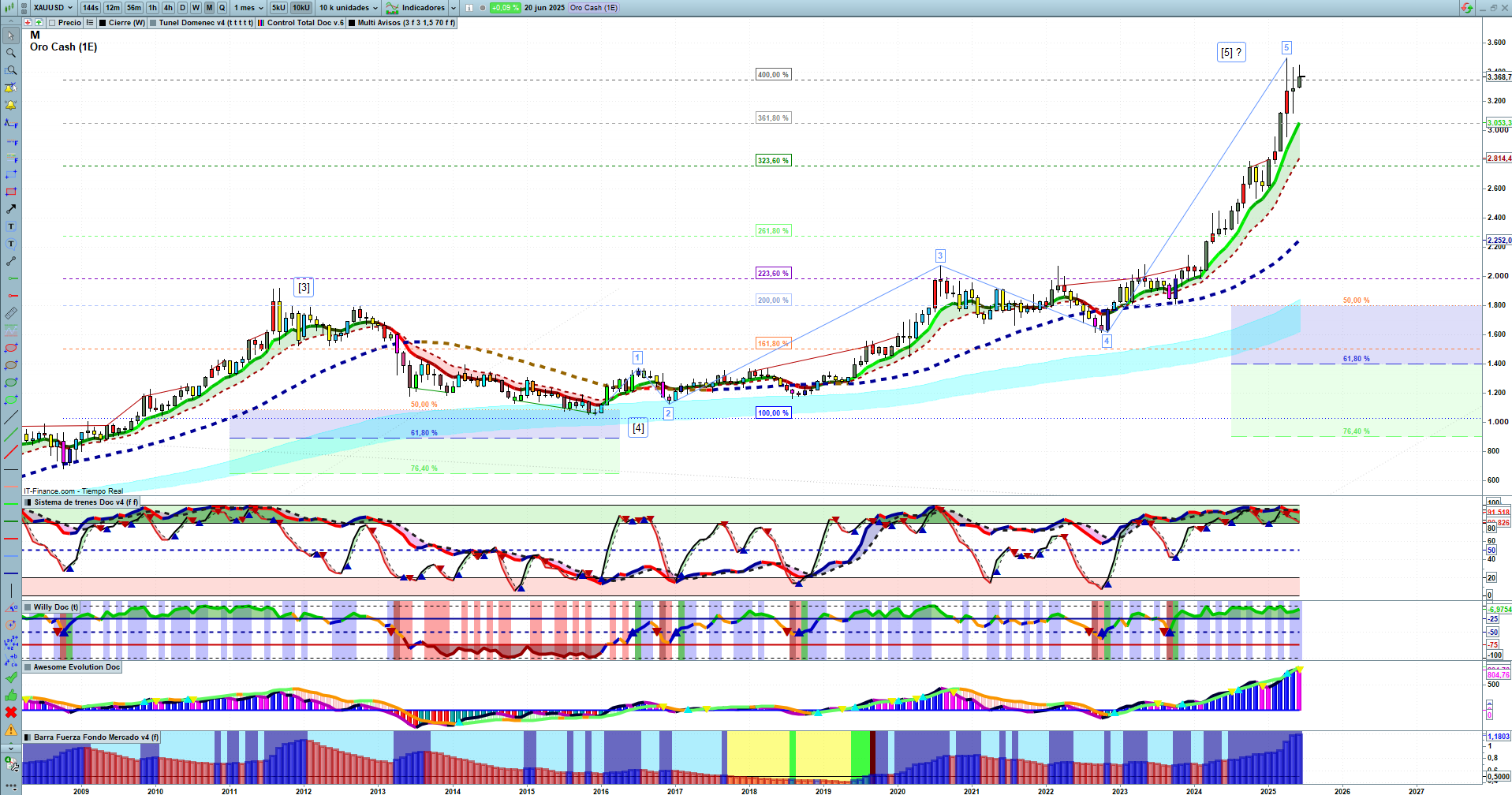Click the red download arrow icon

click(28, 23)
